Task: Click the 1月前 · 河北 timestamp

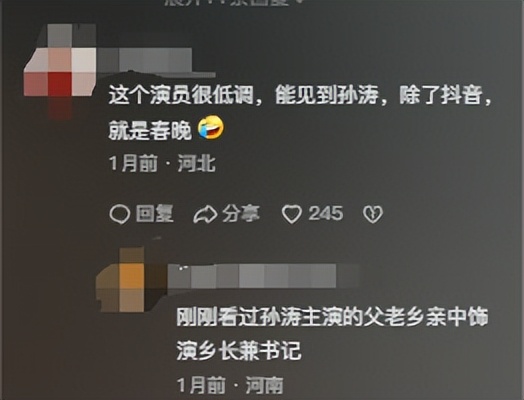Action: point(162,164)
